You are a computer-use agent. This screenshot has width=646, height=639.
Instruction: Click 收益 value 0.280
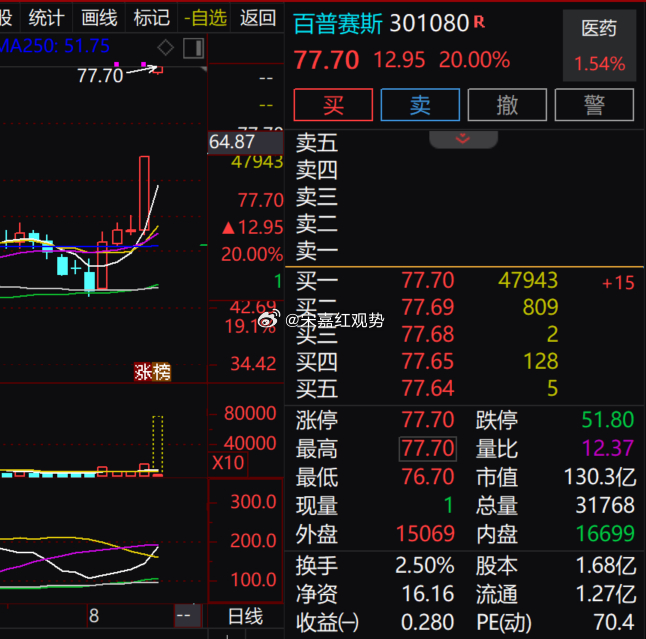[427, 622]
